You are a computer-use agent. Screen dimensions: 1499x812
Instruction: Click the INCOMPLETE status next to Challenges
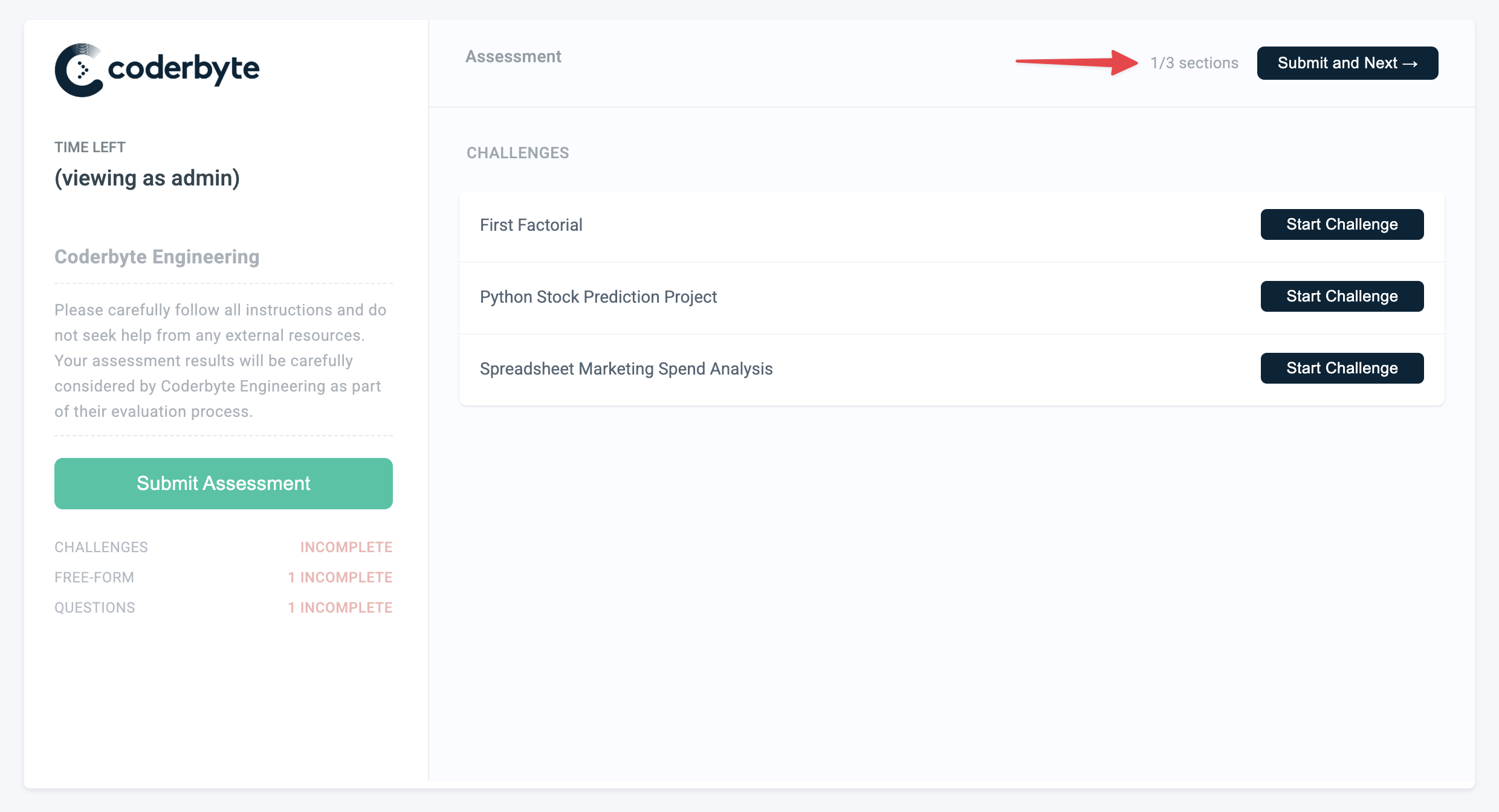click(x=346, y=547)
